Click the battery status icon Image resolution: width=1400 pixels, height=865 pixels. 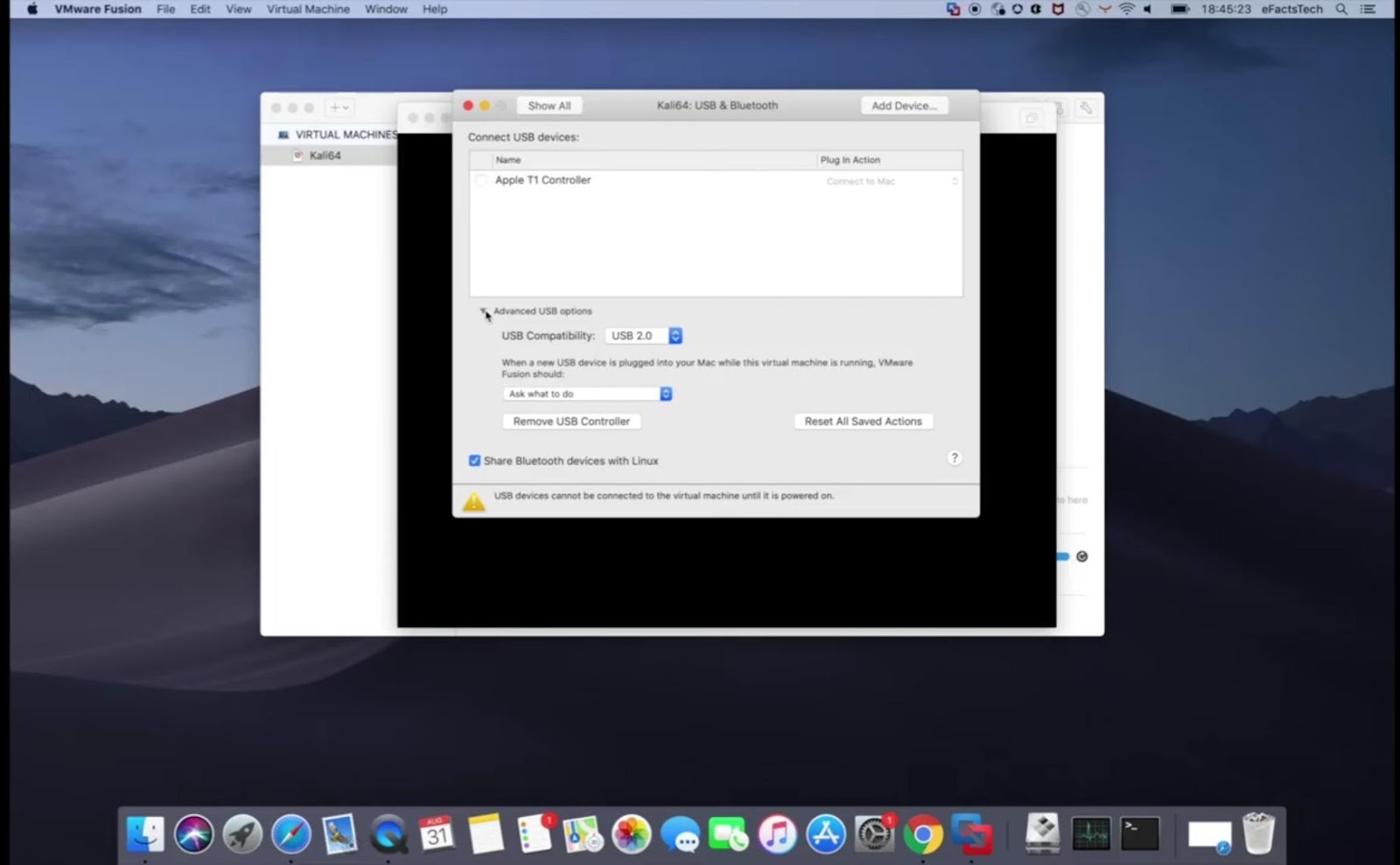coord(1180,10)
